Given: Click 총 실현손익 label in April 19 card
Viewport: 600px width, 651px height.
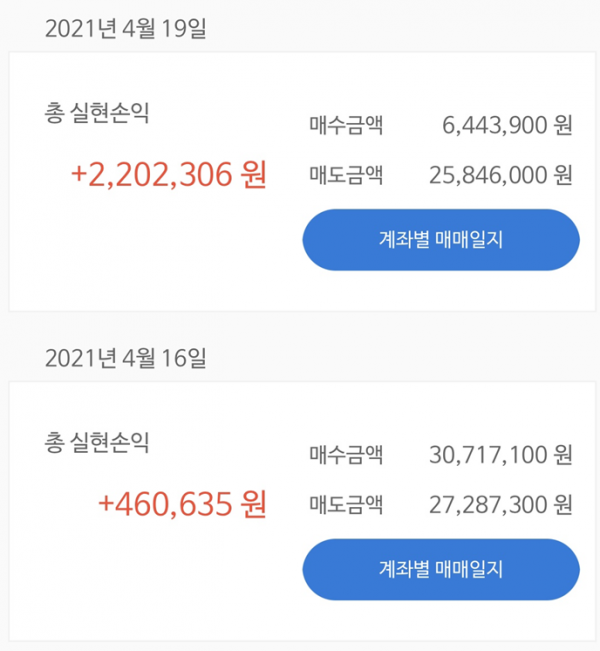Looking at the screenshot, I should pos(96,112).
